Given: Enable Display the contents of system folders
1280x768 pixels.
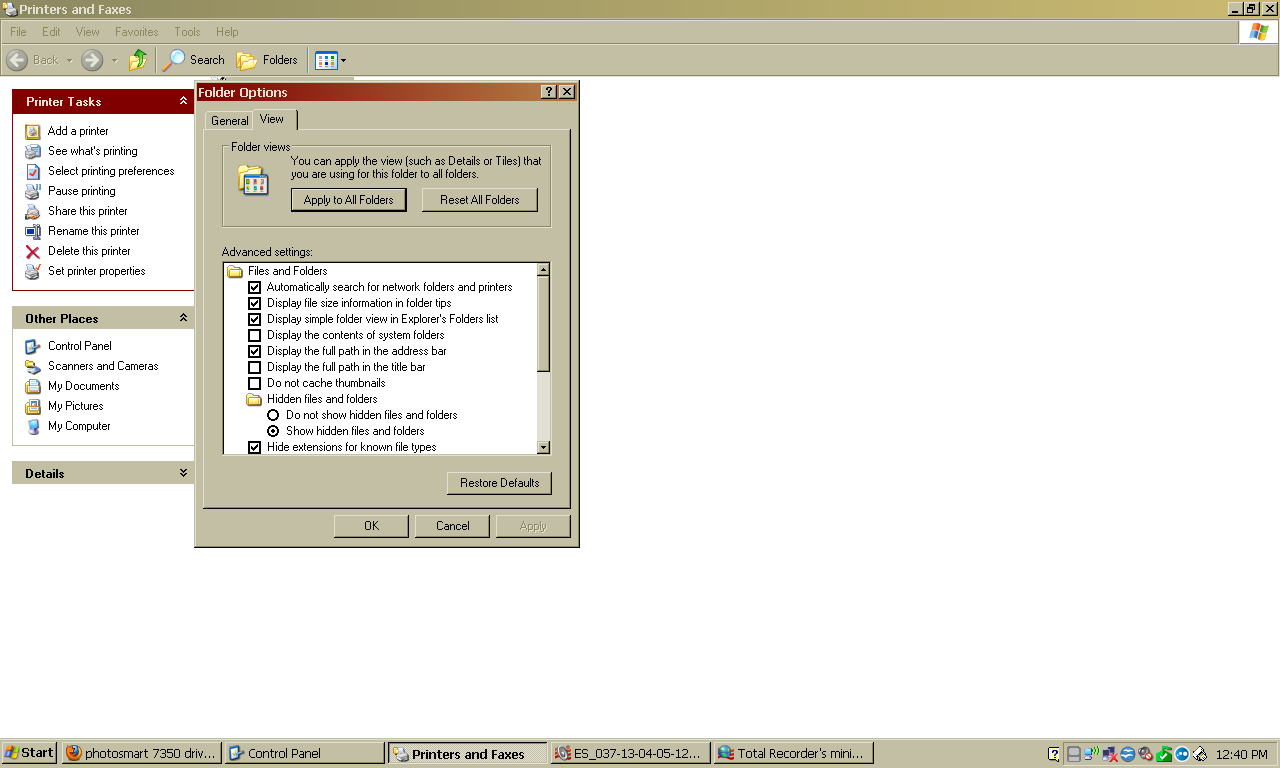Looking at the screenshot, I should [x=254, y=335].
